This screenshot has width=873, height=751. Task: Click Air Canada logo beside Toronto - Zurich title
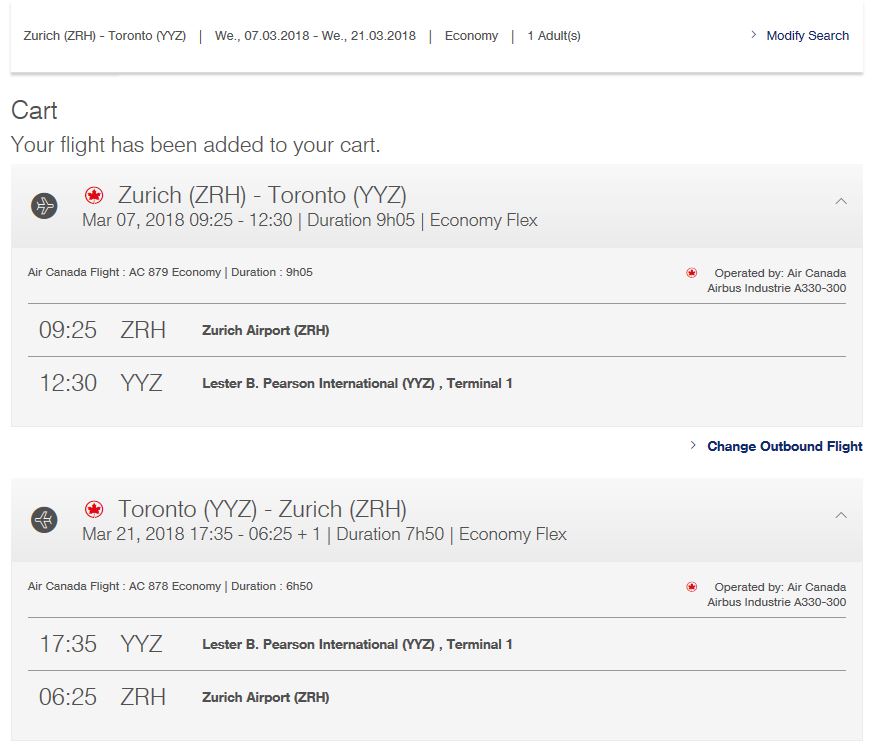tap(95, 509)
